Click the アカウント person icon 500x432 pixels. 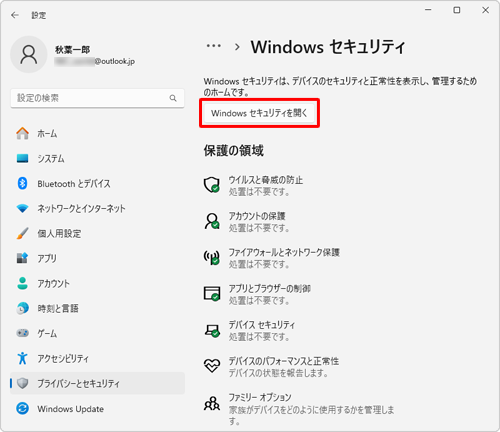point(22,283)
